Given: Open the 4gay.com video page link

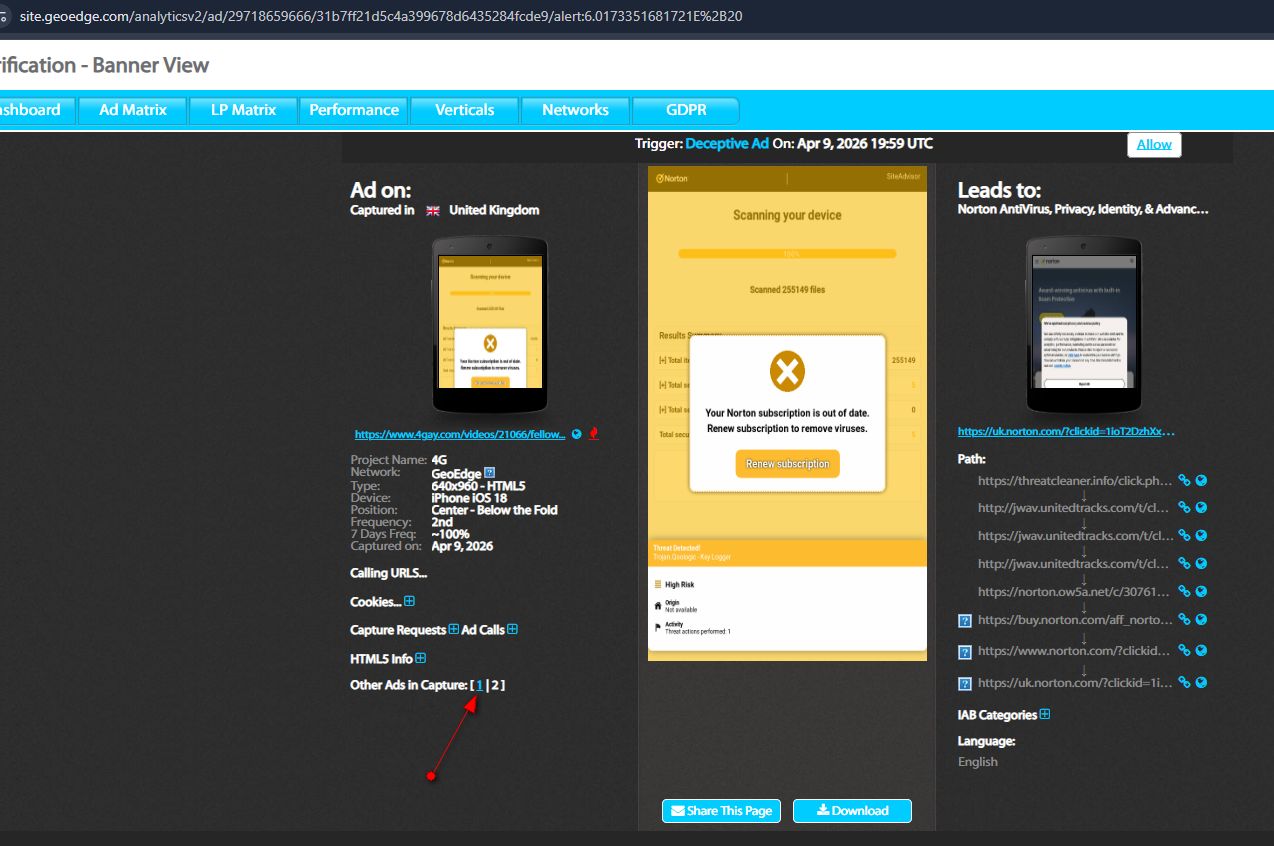Looking at the screenshot, I should (460, 435).
